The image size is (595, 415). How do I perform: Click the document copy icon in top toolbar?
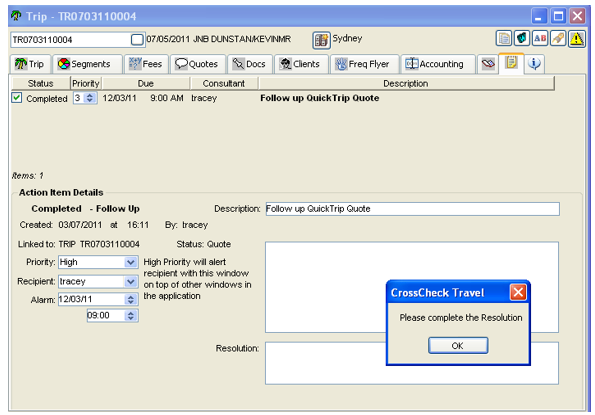504,38
